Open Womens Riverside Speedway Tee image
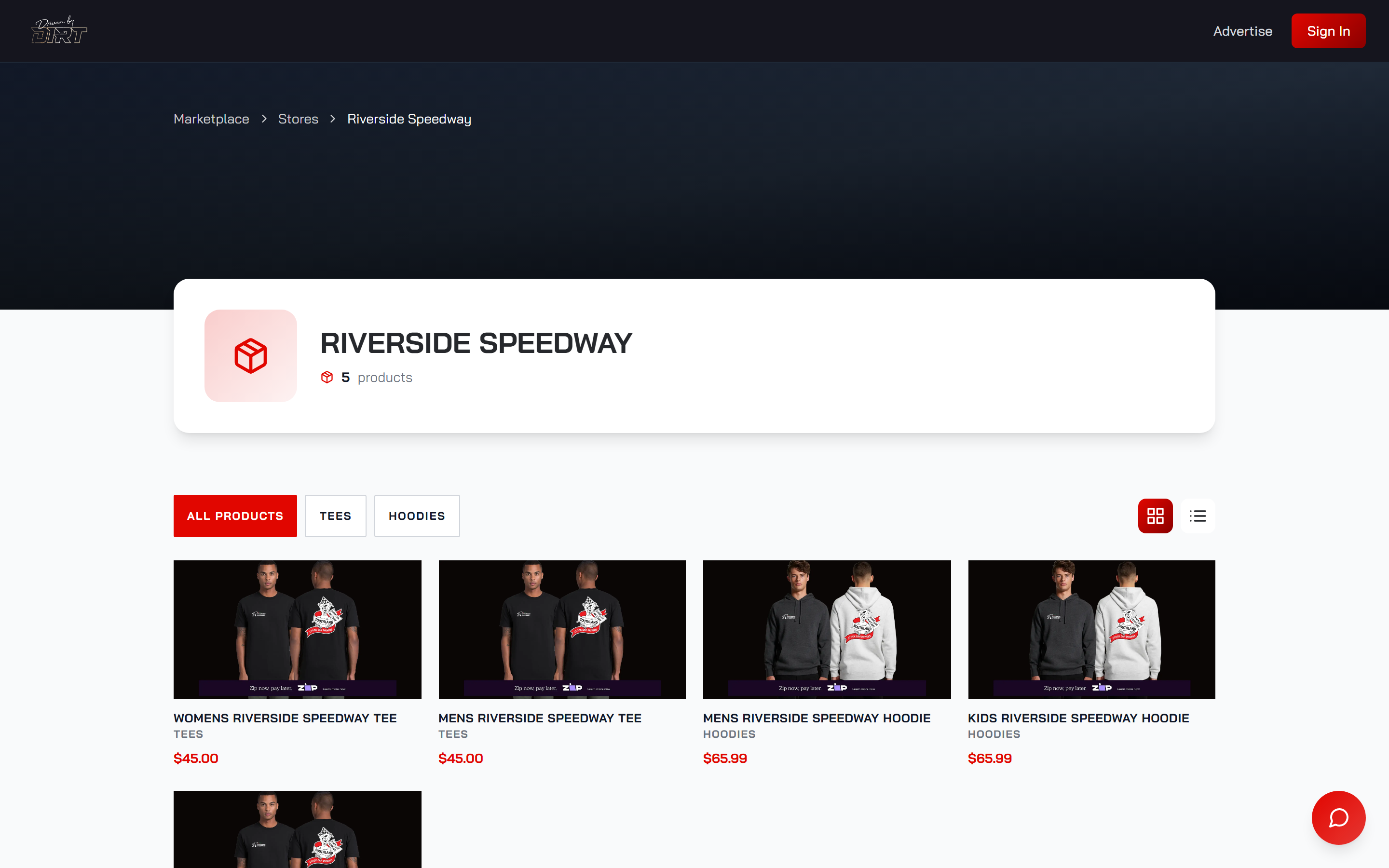 [297, 629]
